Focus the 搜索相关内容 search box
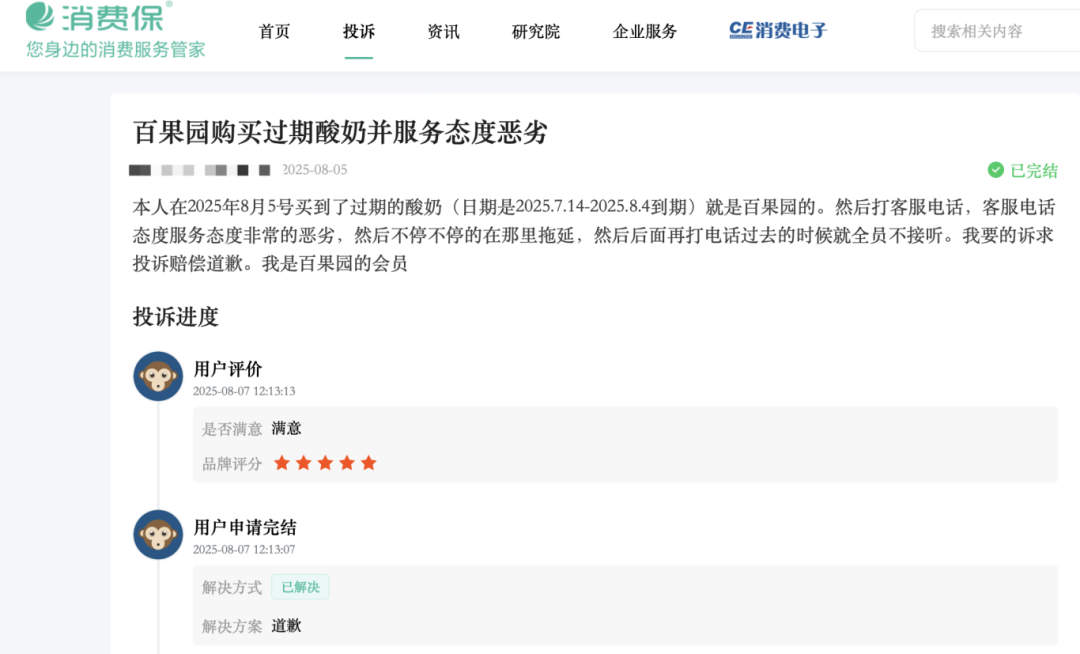 coord(997,31)
